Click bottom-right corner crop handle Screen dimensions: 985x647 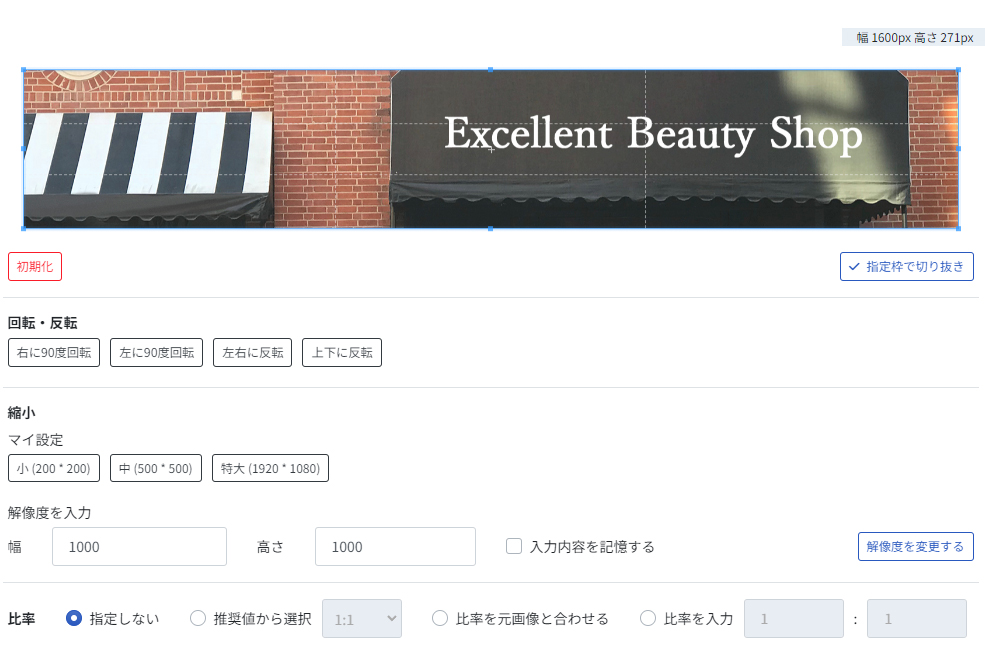coord(959,229)
